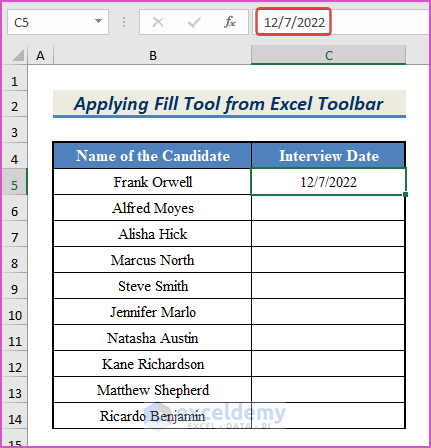
Task: Click the Name of the Candidate header cell
Action: pyautogui.click(x=152, y=156)
